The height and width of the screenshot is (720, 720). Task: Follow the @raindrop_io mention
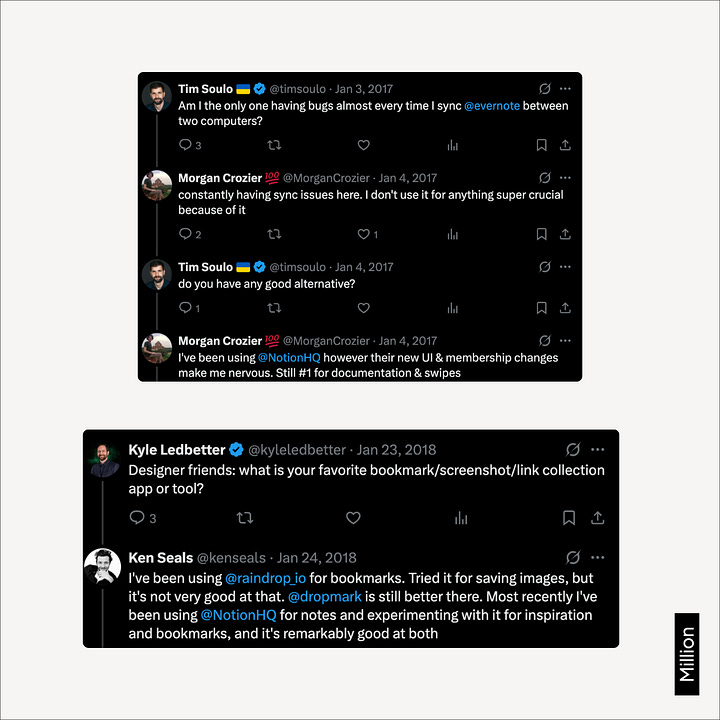tap(265, 578)
